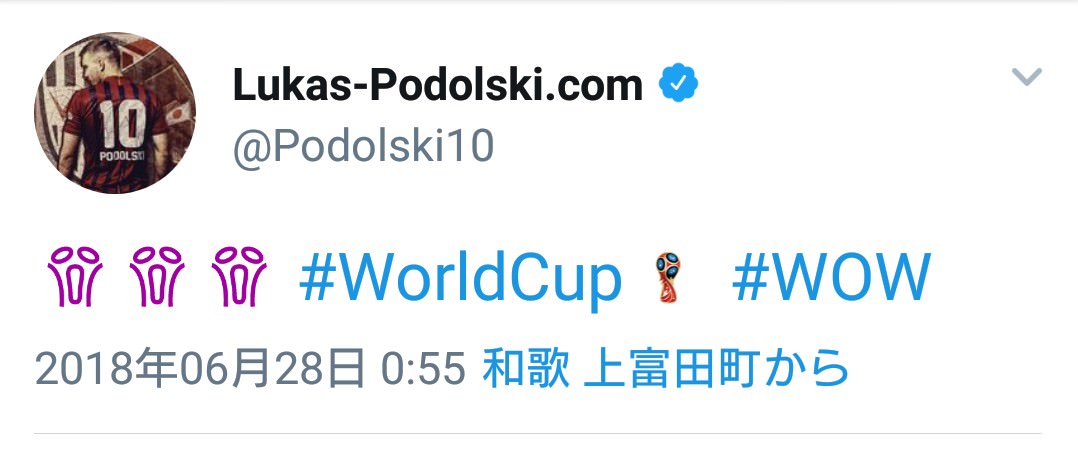
Task: Open the @Podolski10 handle
Action: click(x=364, y=145)
